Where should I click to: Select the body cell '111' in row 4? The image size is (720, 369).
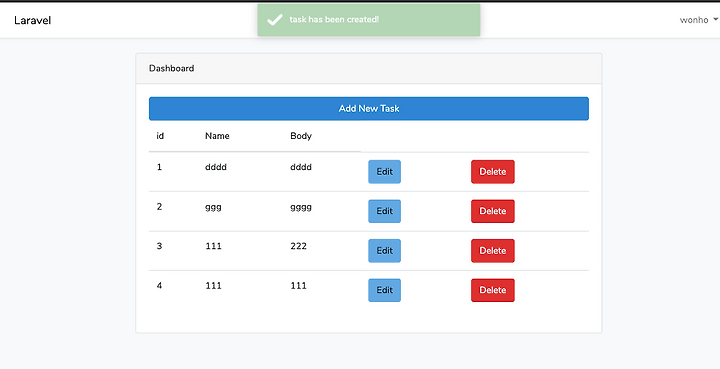(298, 285)
